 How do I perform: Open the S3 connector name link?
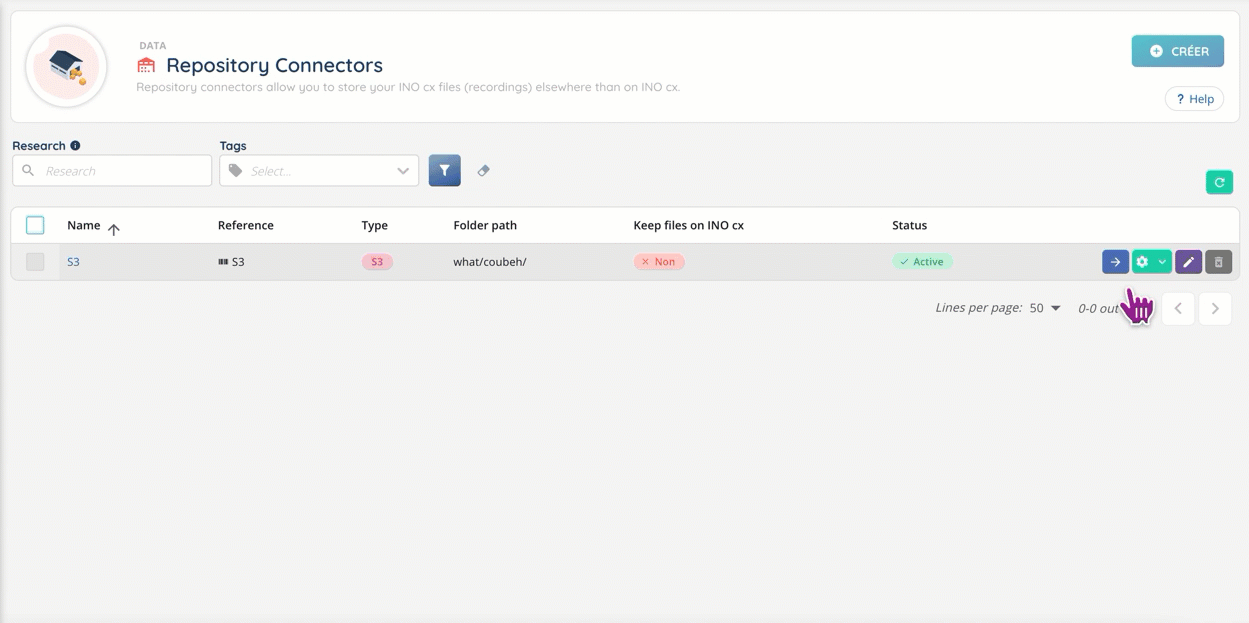73,262
